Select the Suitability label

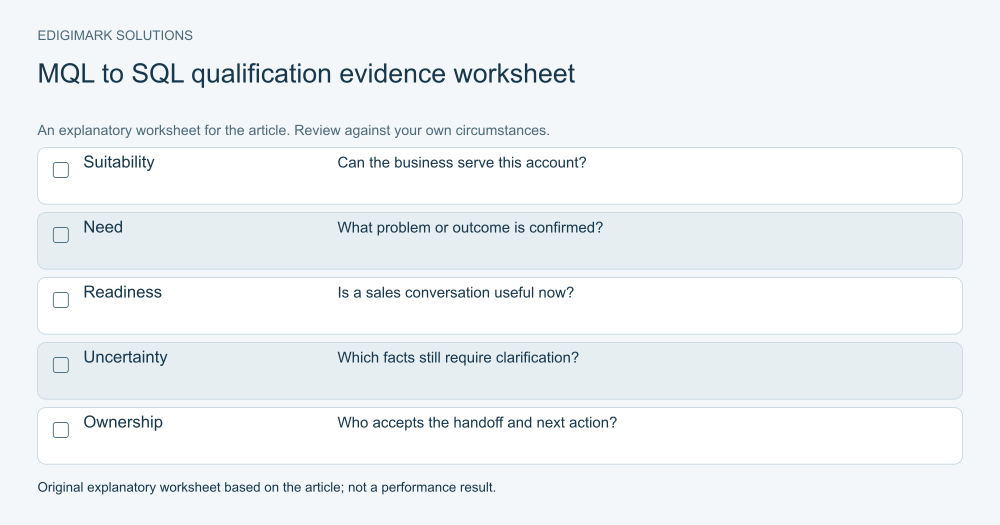click(119, 162)
